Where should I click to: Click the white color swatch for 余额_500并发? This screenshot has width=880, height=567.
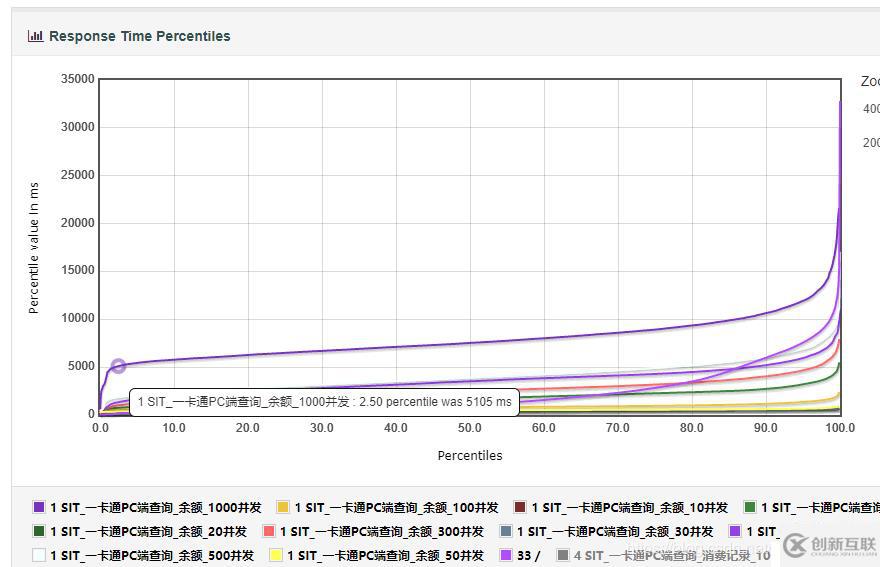pyautogui.click(x=39, y=555)
